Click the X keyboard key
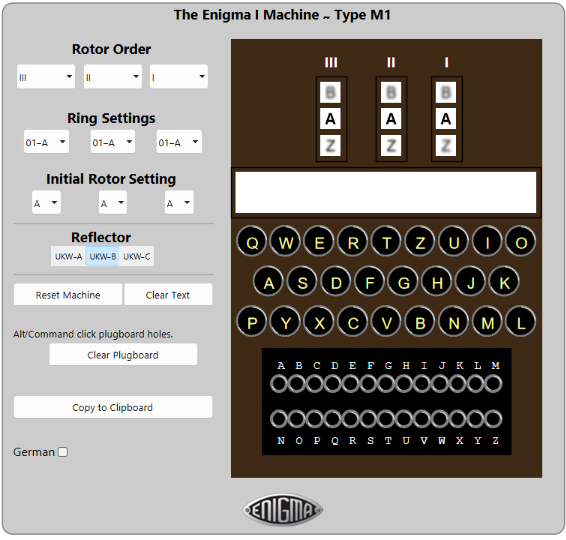This screenshot has width=566, height=540. (x=319, y=322)
